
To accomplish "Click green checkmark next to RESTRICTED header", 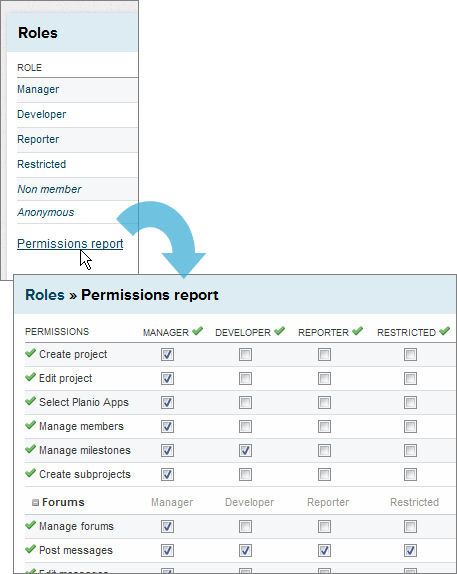I will point(445,331).
